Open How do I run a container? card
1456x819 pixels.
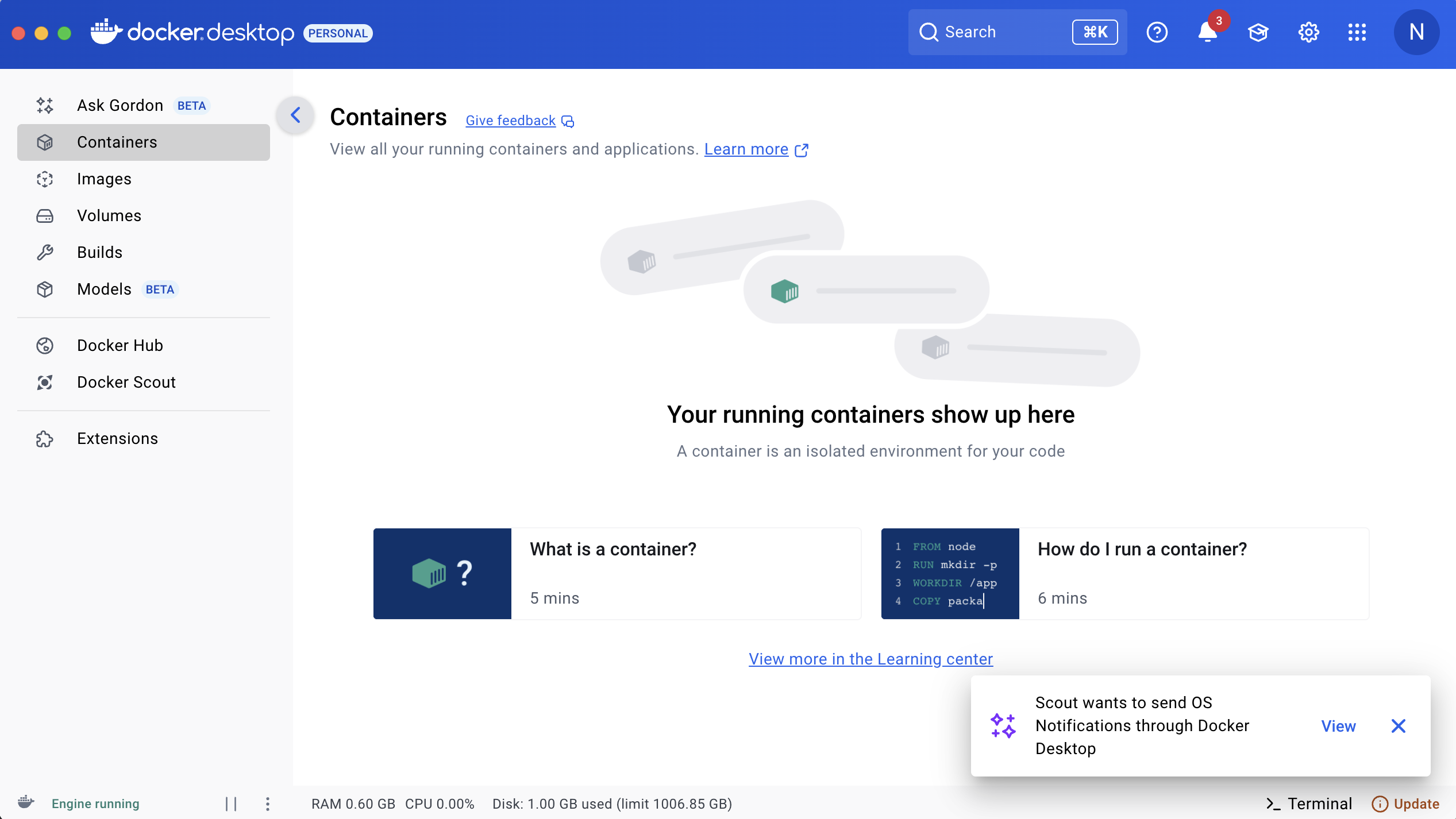click(x=1125, y=573)
